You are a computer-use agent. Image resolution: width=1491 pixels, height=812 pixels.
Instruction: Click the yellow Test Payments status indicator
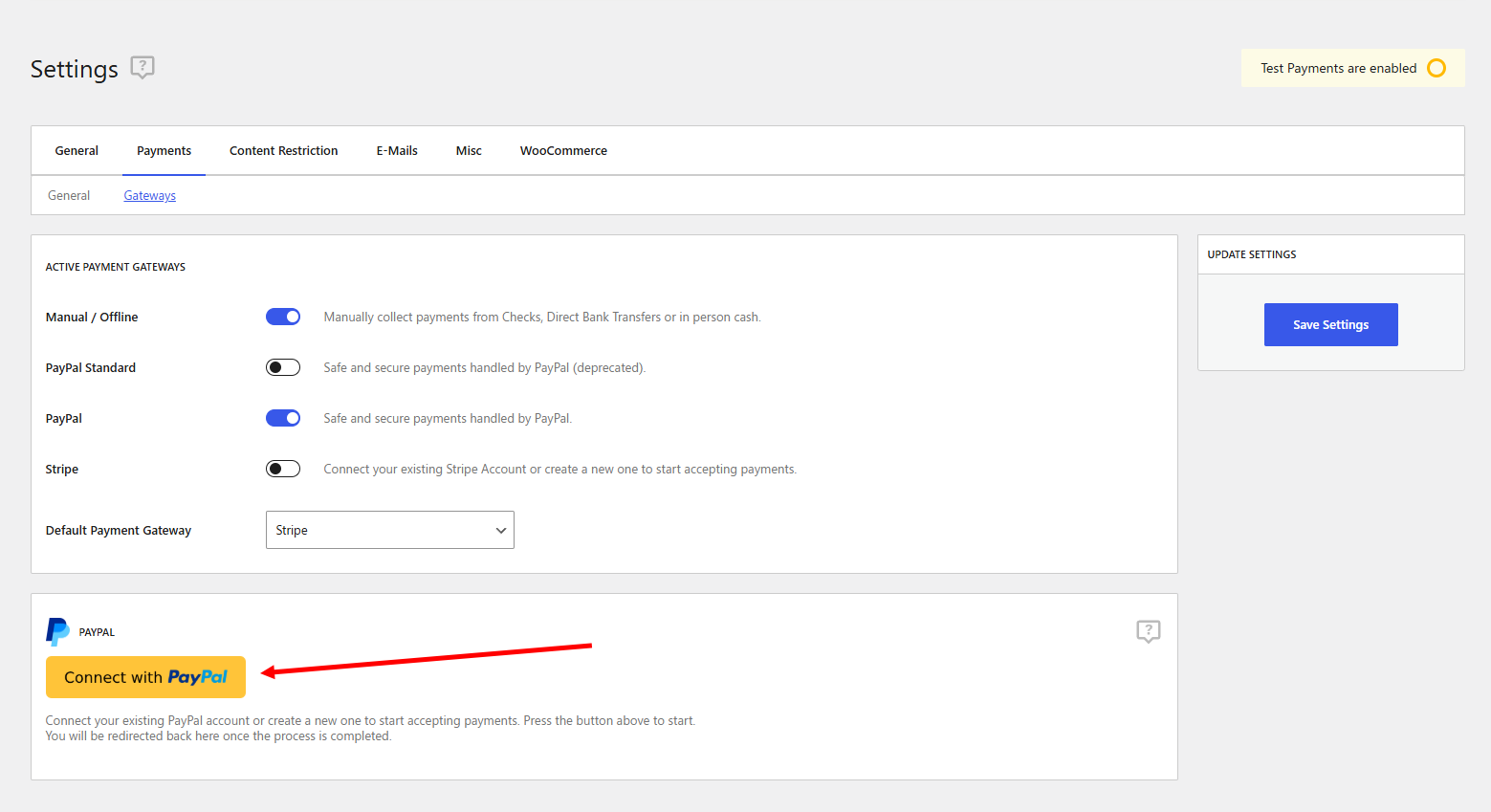(1436, 68)
